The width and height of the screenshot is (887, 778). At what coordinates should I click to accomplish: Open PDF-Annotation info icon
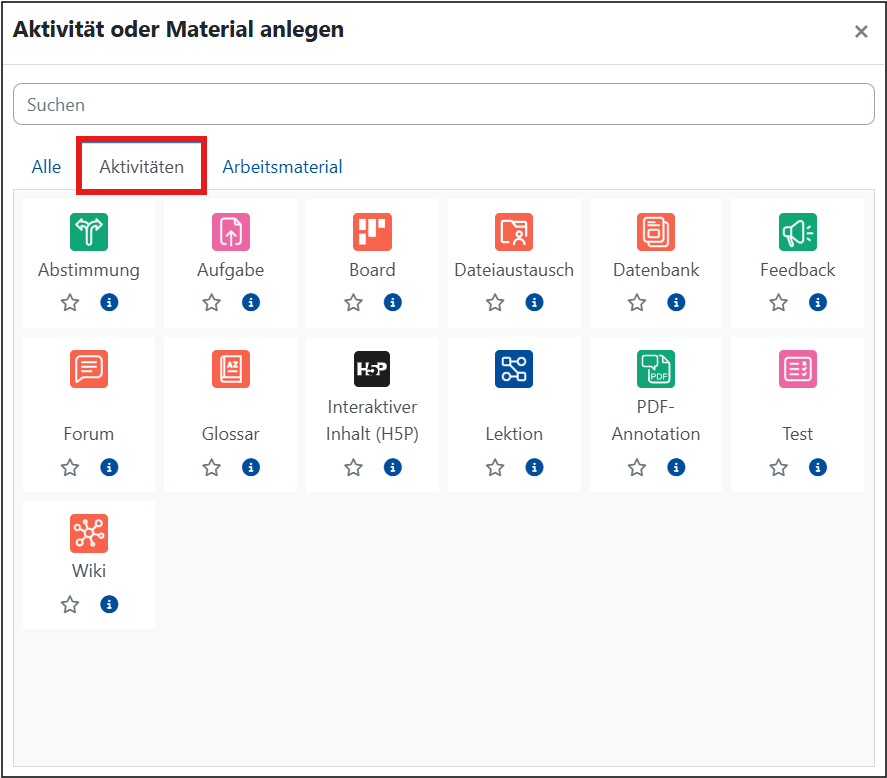click(676, 467)
